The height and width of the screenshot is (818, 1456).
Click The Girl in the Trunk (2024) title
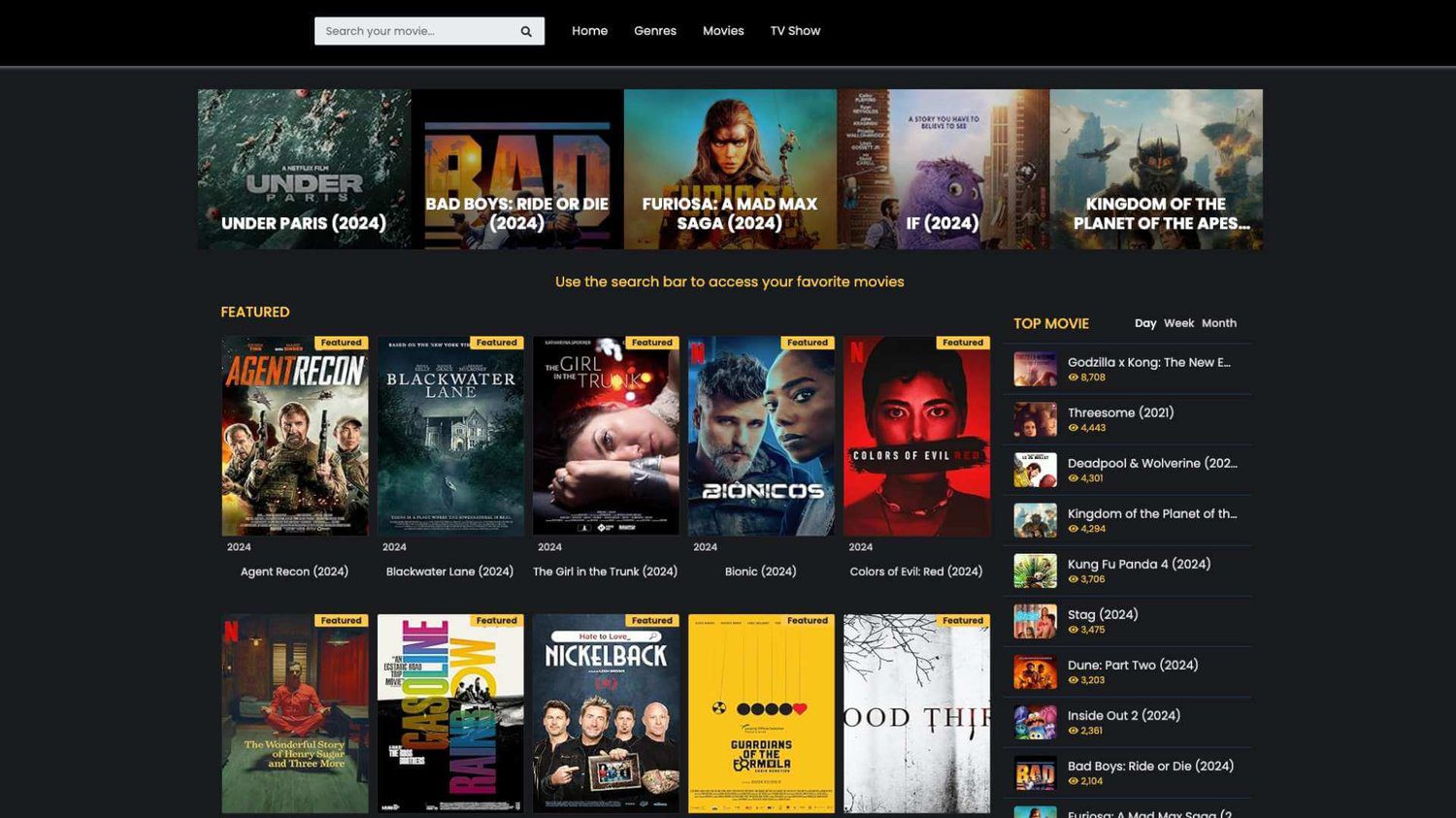click(x=605, y=572)
